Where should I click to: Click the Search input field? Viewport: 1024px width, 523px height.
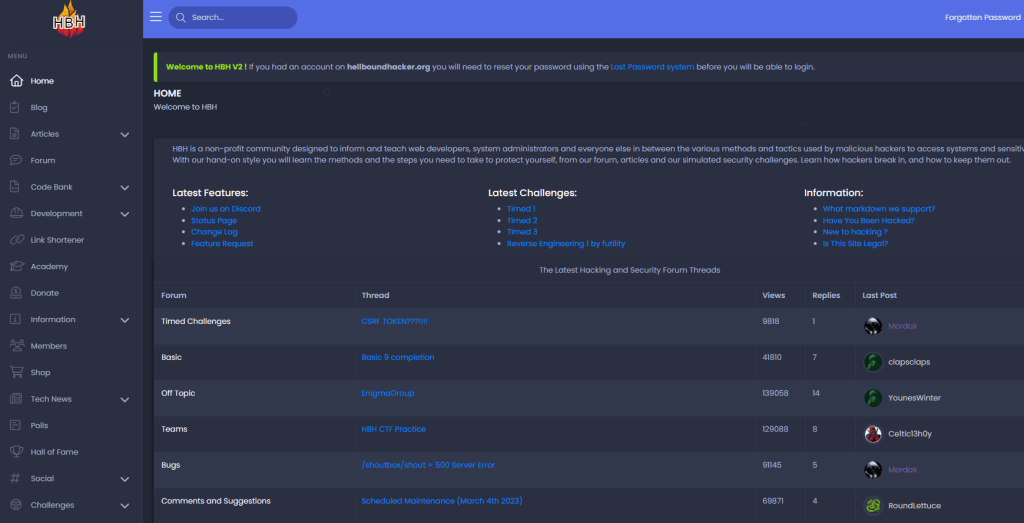click(x=240, y=17)
